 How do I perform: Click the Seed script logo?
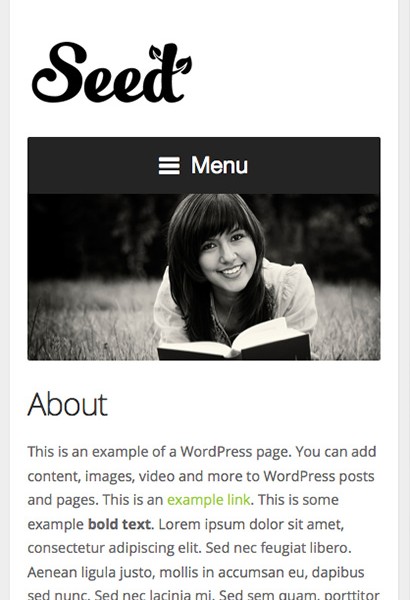[x=112, y=72]
